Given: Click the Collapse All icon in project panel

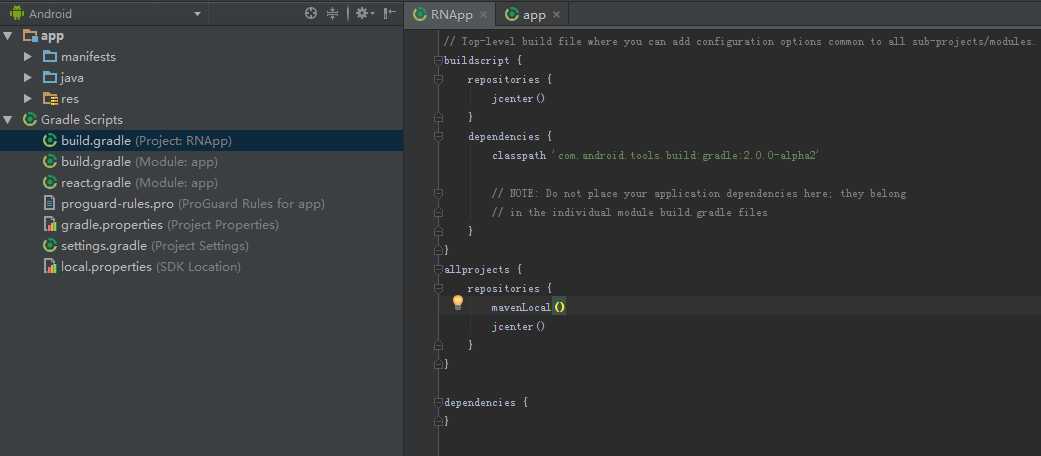Looking at the screenshot, I should [x=332, y=14].
